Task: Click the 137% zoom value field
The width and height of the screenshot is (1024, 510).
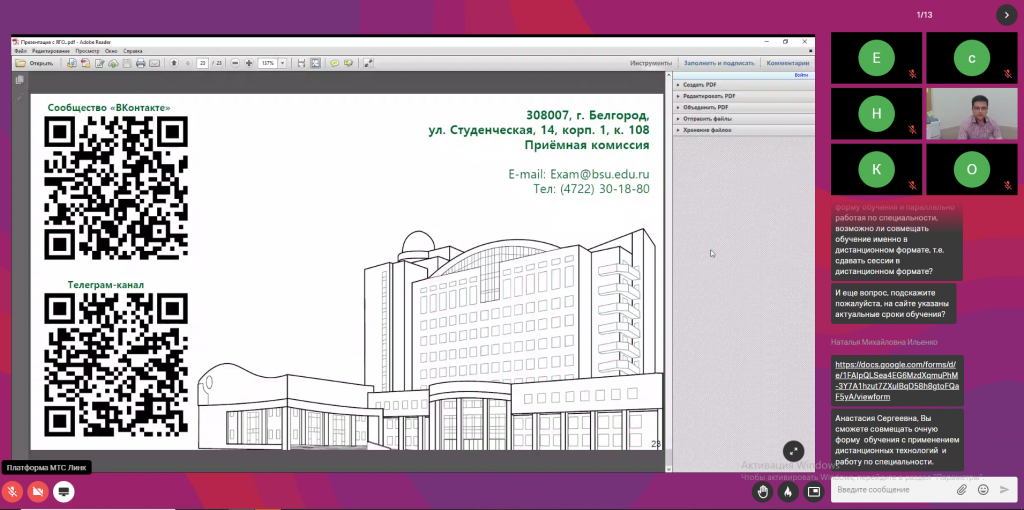Action: point(268,63)
